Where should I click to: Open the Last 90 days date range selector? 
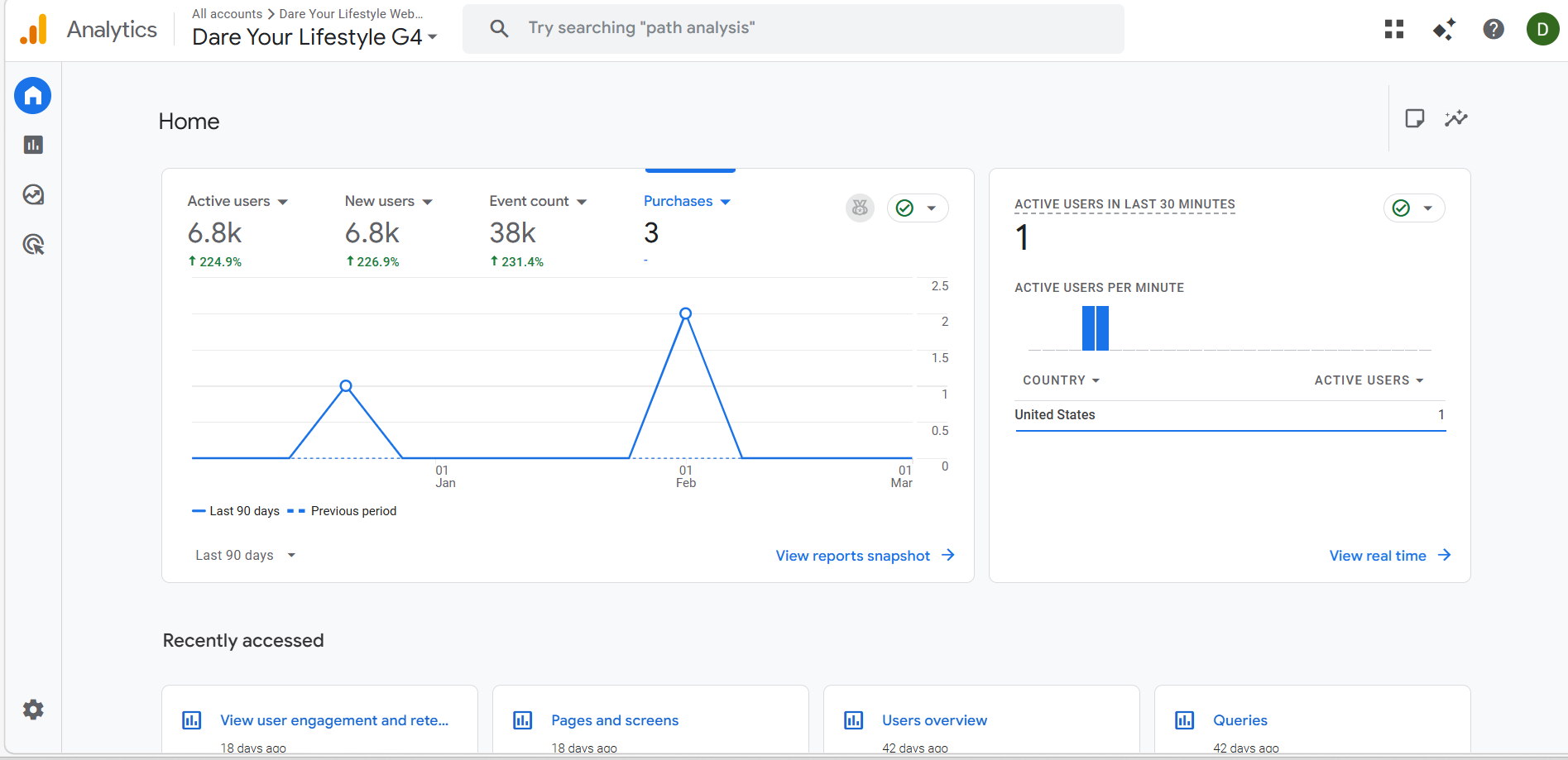tap(245, 555)
